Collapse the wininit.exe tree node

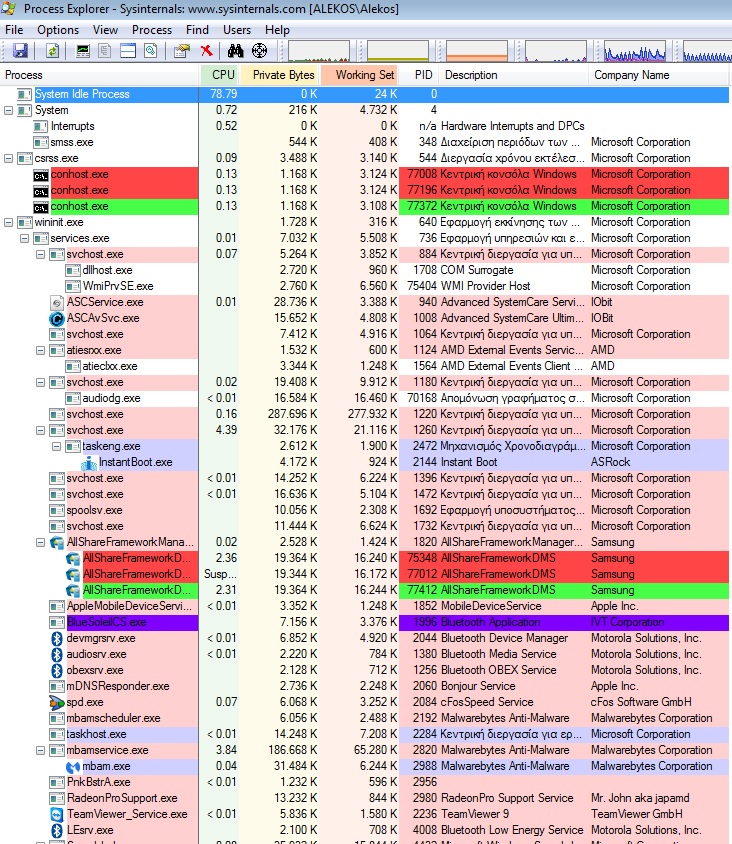coord(8,222)
